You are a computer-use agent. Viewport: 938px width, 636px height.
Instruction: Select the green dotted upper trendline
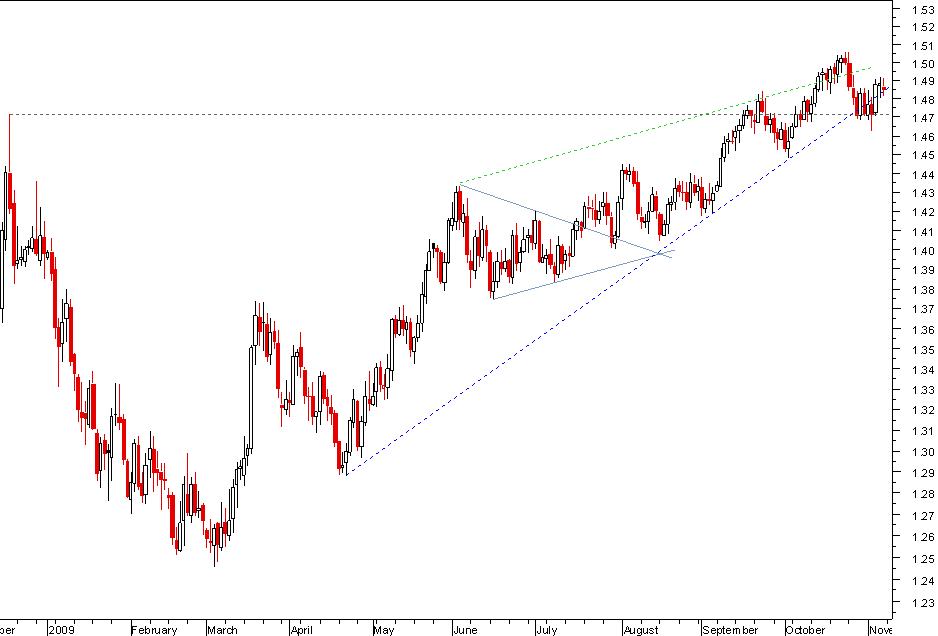click(664, 127)
